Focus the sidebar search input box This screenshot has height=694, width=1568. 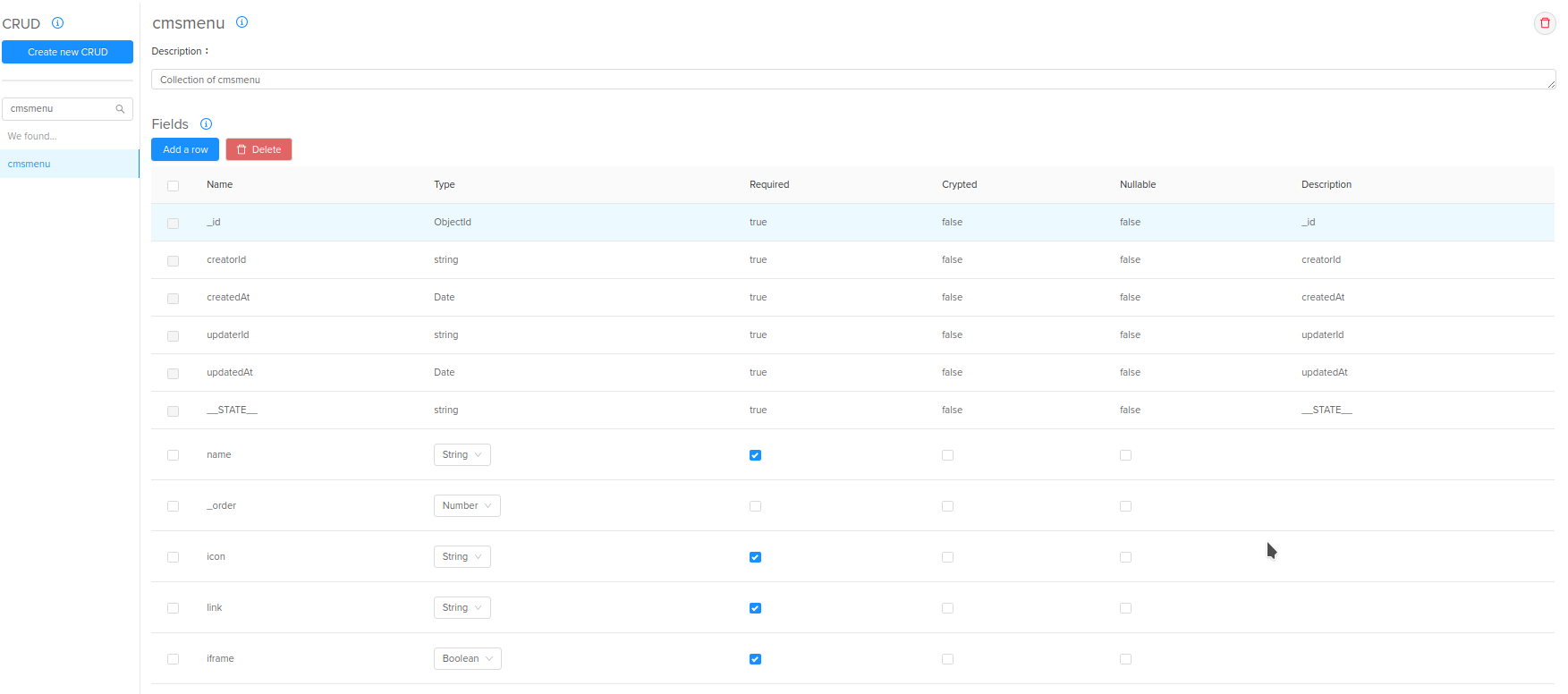click(59, 109)
